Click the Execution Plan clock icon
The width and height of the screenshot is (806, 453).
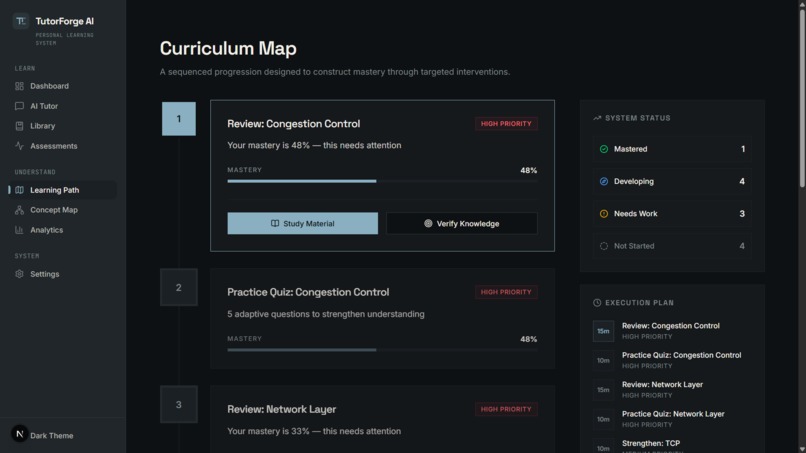point(597,303)
